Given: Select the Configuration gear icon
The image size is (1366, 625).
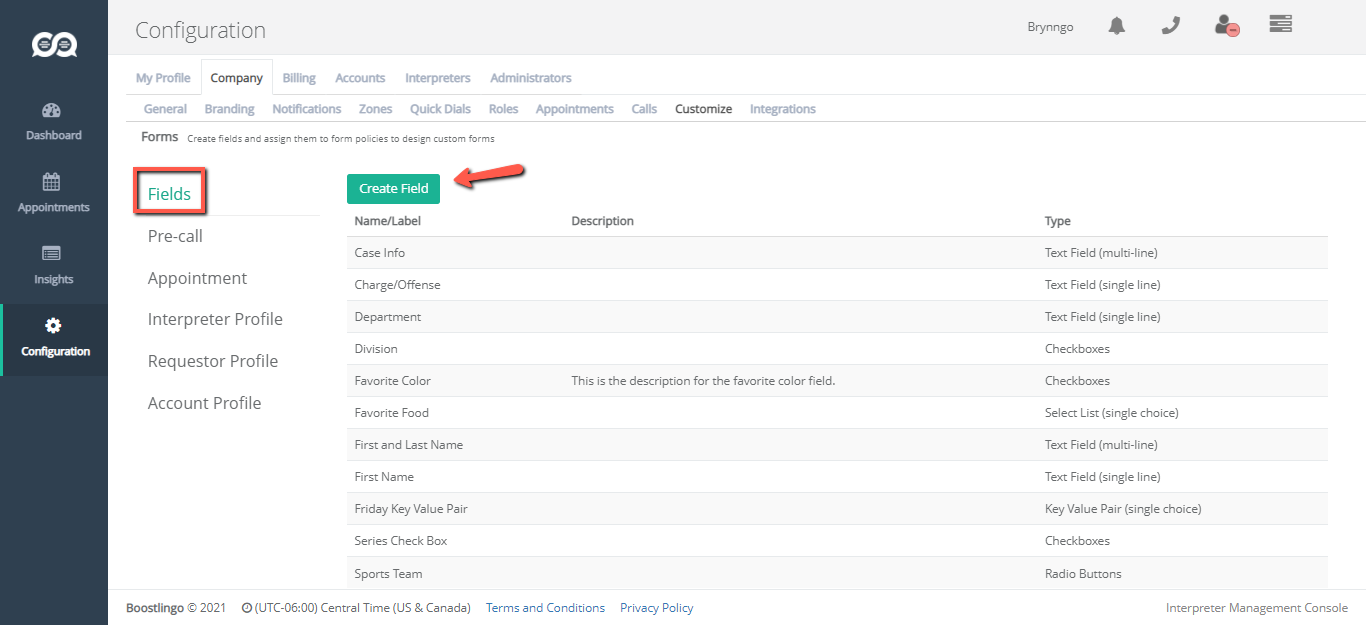Looking at the screenshot, I should coord(53,326).
